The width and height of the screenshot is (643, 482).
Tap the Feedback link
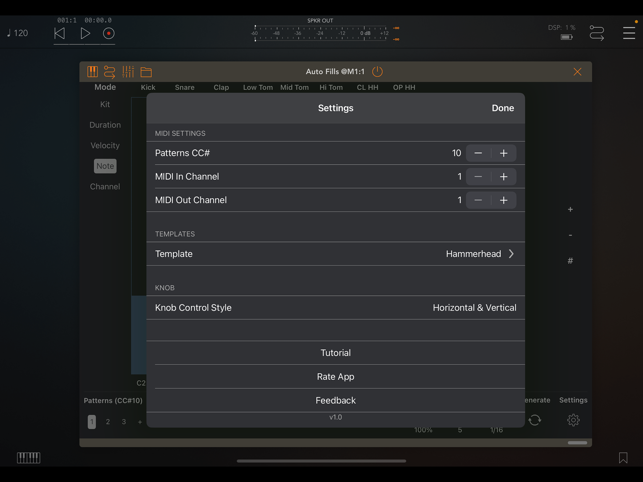coord(335,400)
